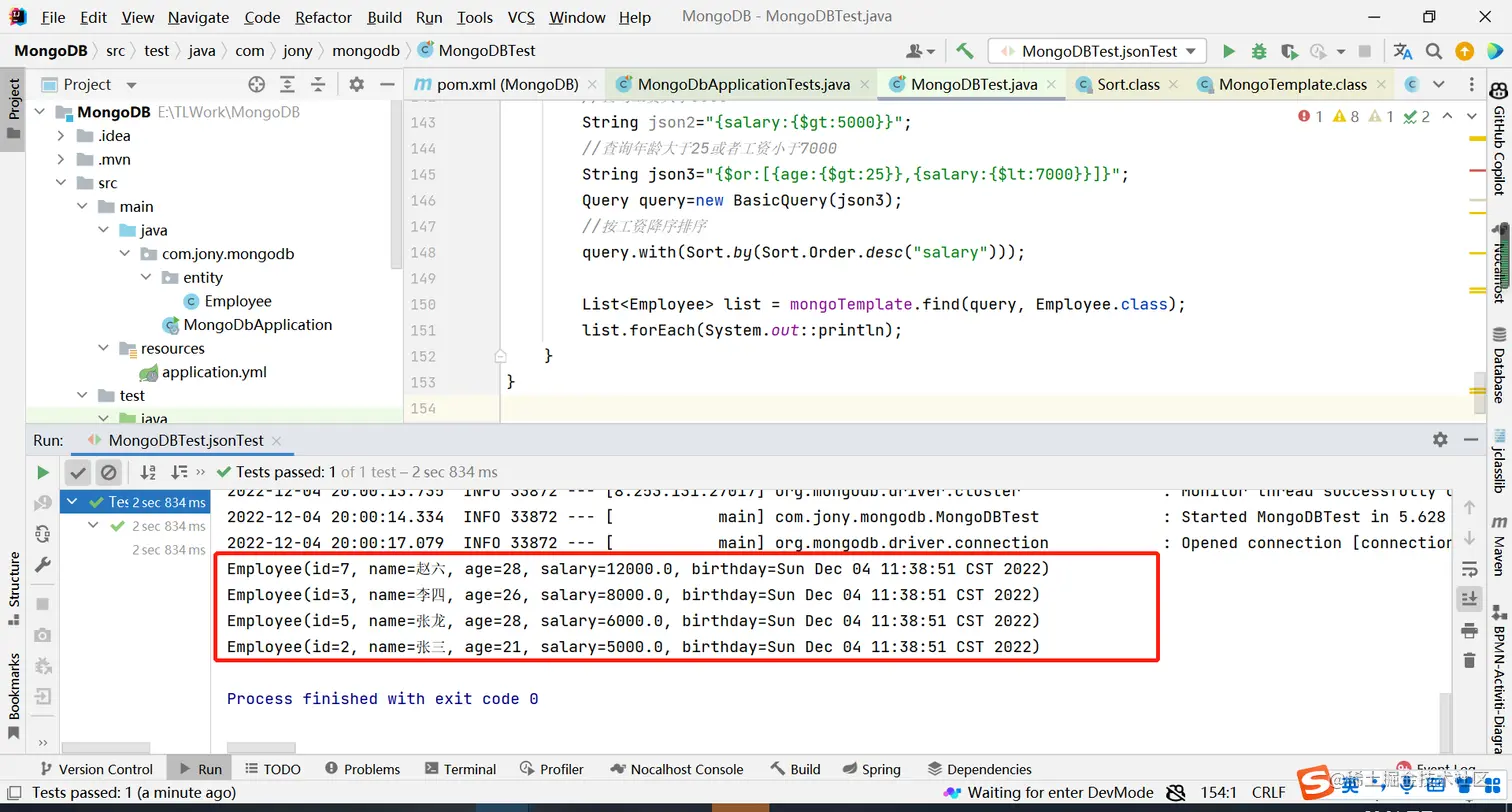
Task: Click the orange update arrow icon
Action: (1464, 51)
